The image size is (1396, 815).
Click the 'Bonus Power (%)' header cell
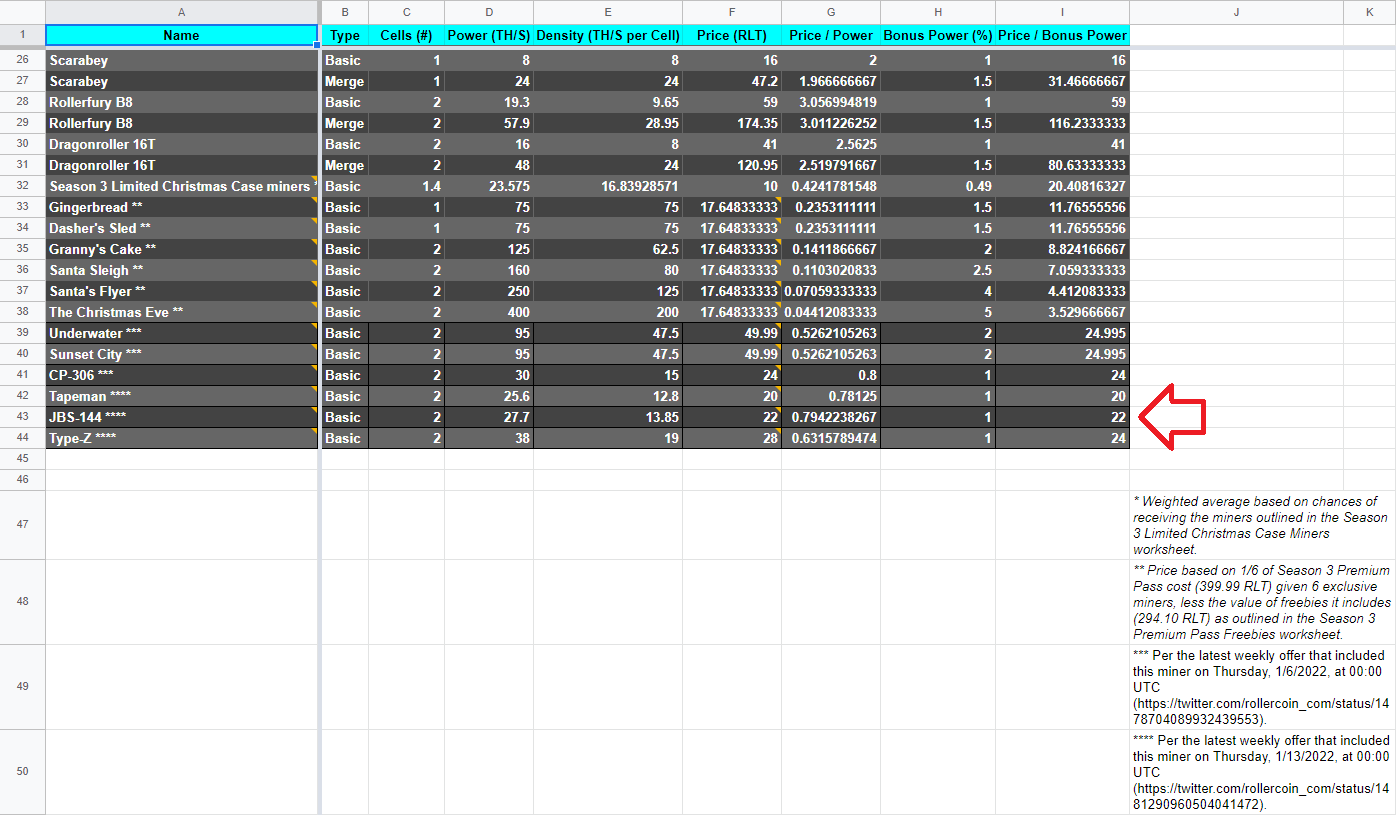click(x=938, y=35)
